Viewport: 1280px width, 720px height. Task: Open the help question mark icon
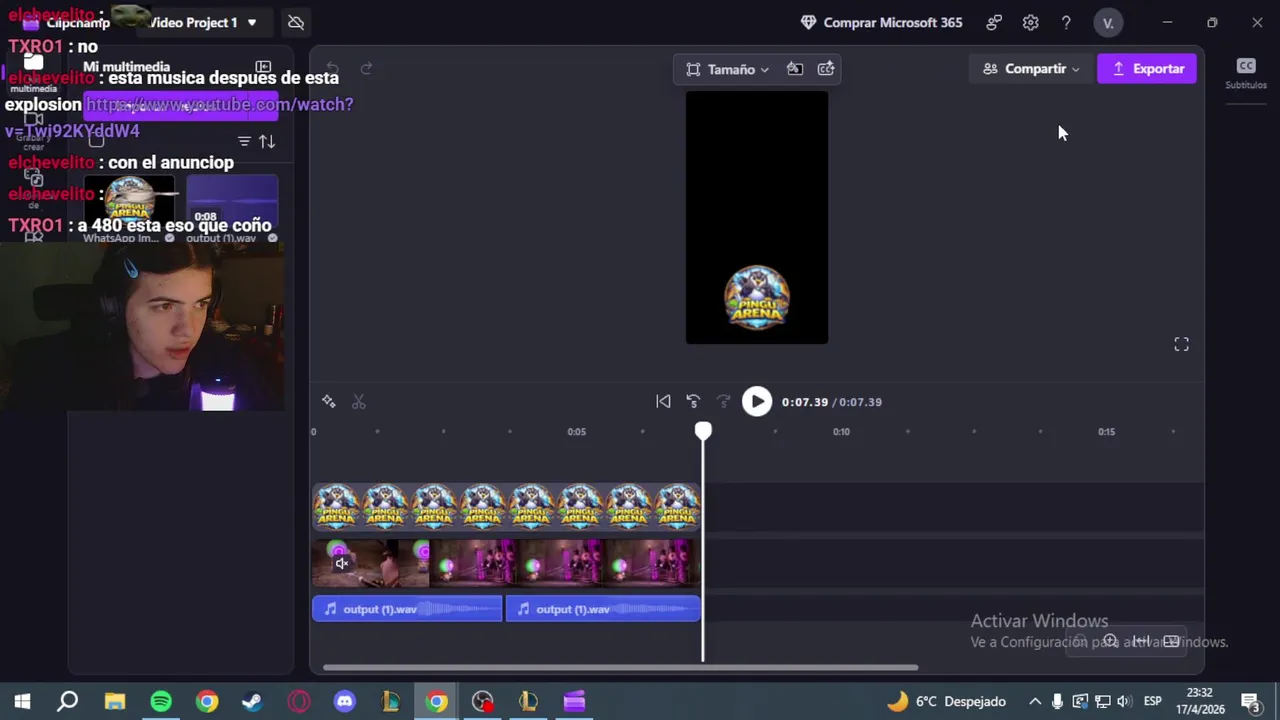(1066, 23)
